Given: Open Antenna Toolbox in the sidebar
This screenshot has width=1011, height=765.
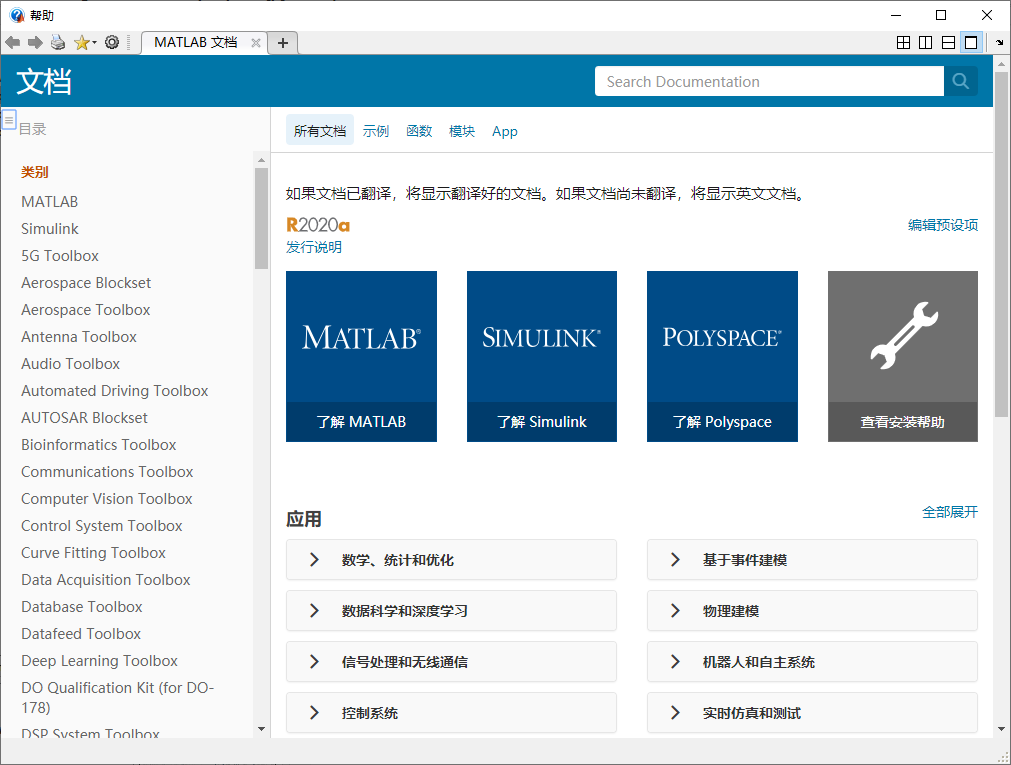Looking at the screenshot, I should (79, 337).
